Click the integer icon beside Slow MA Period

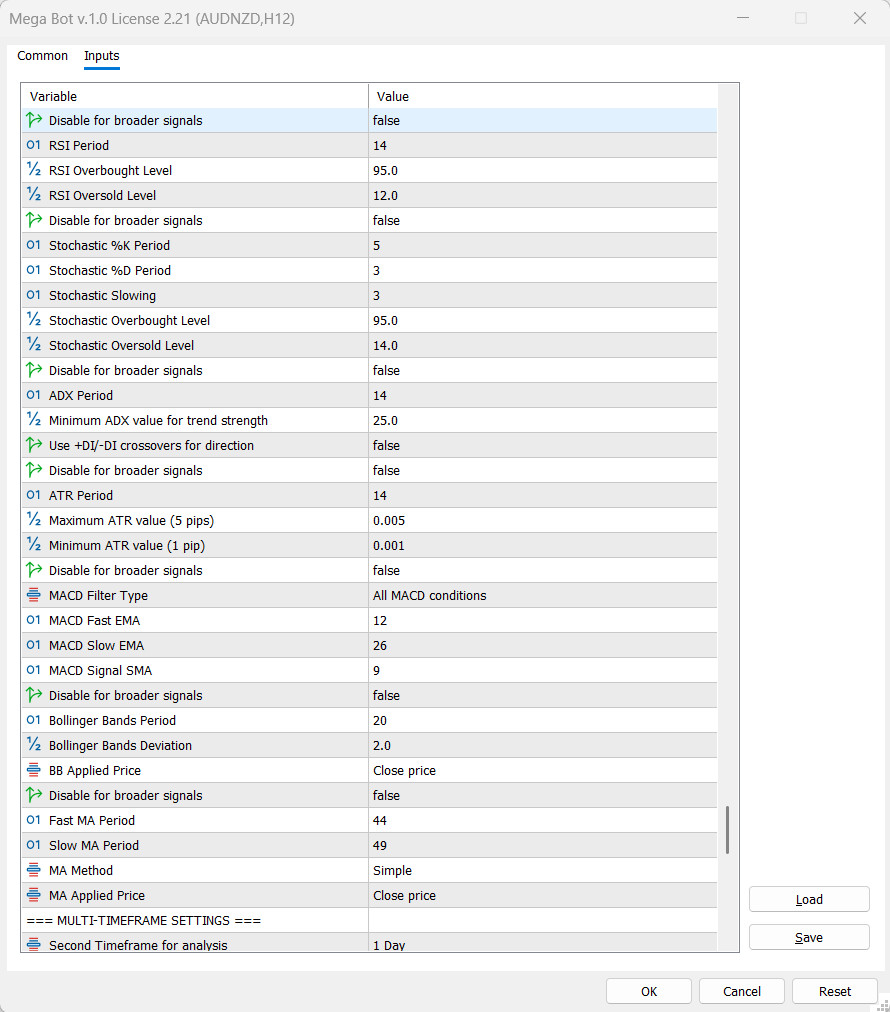pos(34,845)
